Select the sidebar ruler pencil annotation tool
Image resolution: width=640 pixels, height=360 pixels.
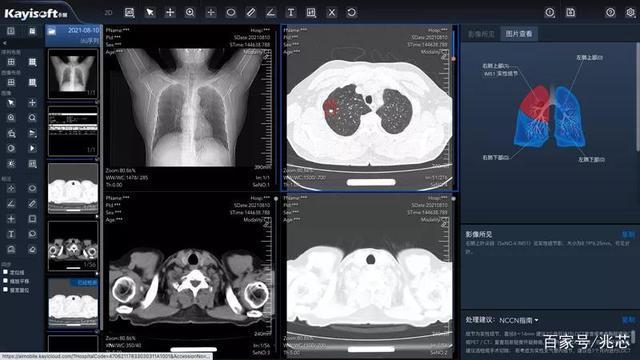point(32,204)
